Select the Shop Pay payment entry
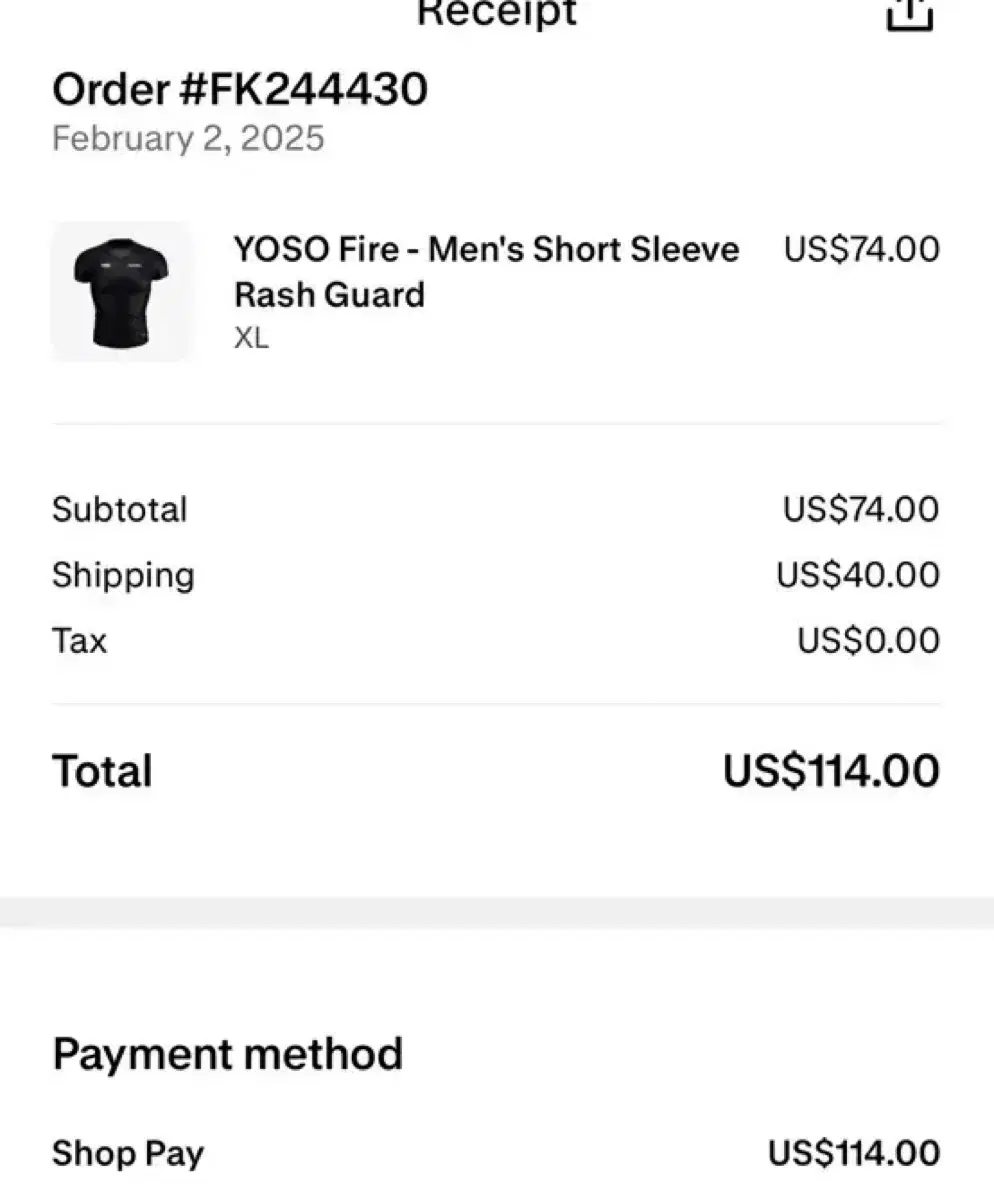Screen dimensions: 994x1200 click(x=128, y=1154)
